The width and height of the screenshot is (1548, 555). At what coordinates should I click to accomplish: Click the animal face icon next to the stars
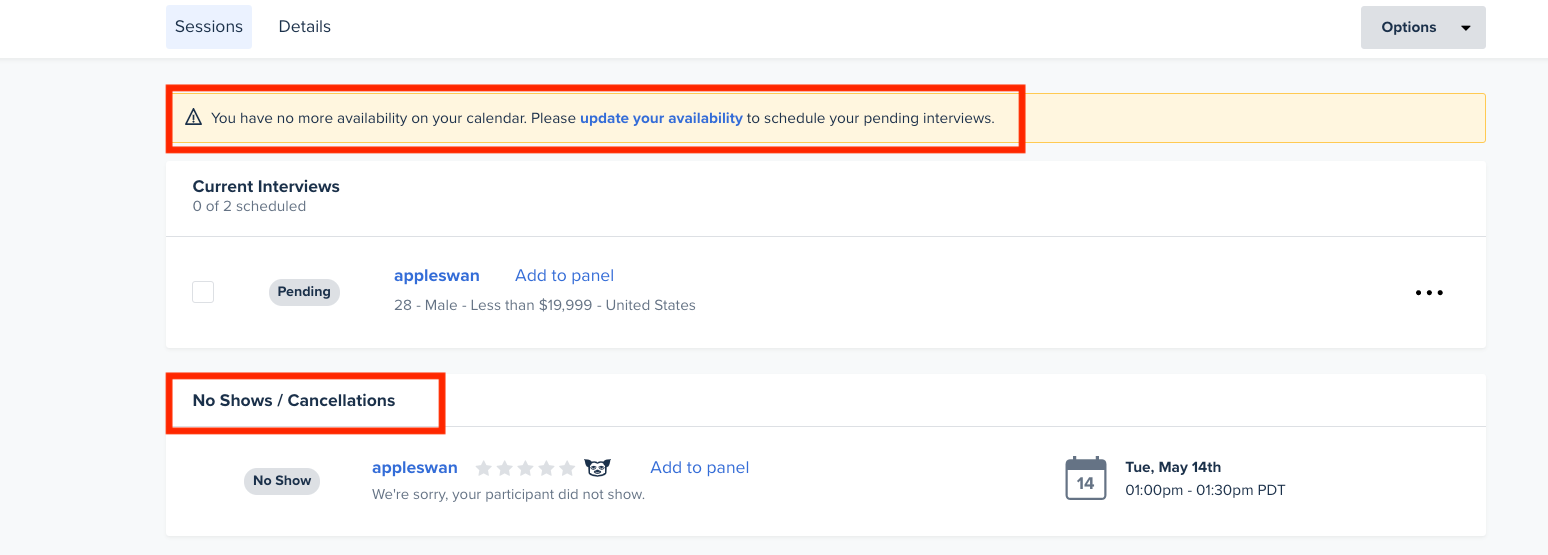click(598, 468)
